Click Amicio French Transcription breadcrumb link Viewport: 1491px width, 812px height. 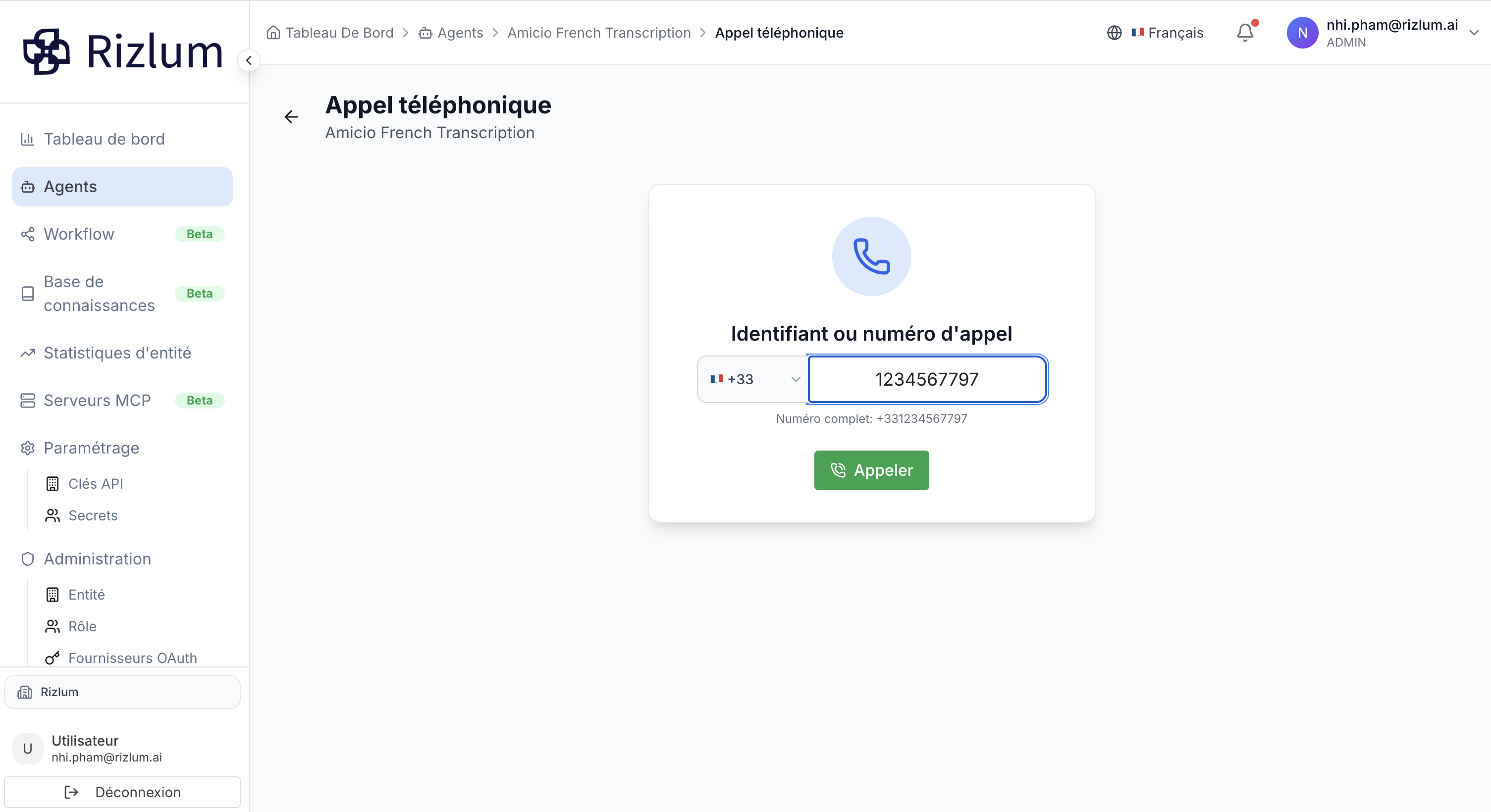point(598,32)
